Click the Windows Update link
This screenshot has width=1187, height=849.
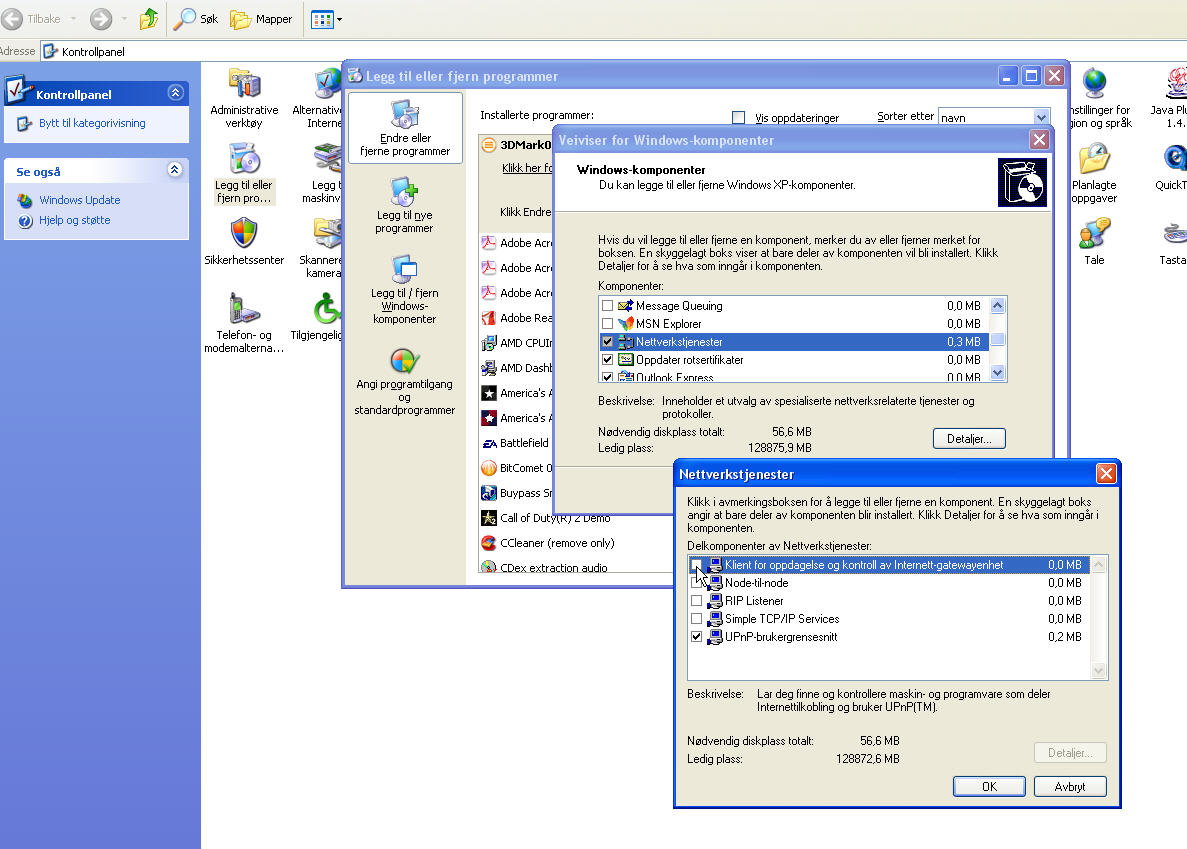click(x=79, y=200)
